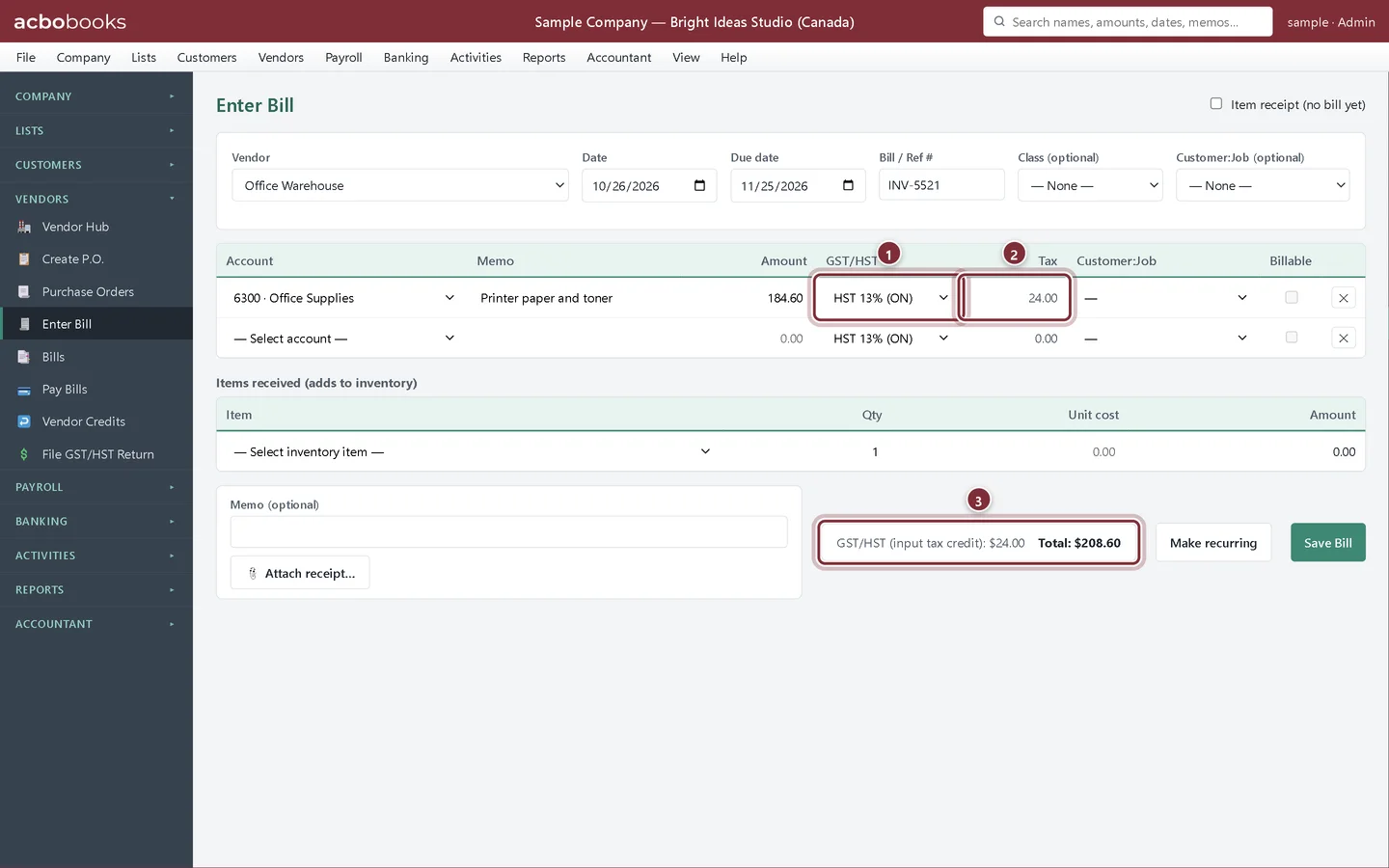
Task: Open the Reports menu in menu bar
Action: coord(544,57)
